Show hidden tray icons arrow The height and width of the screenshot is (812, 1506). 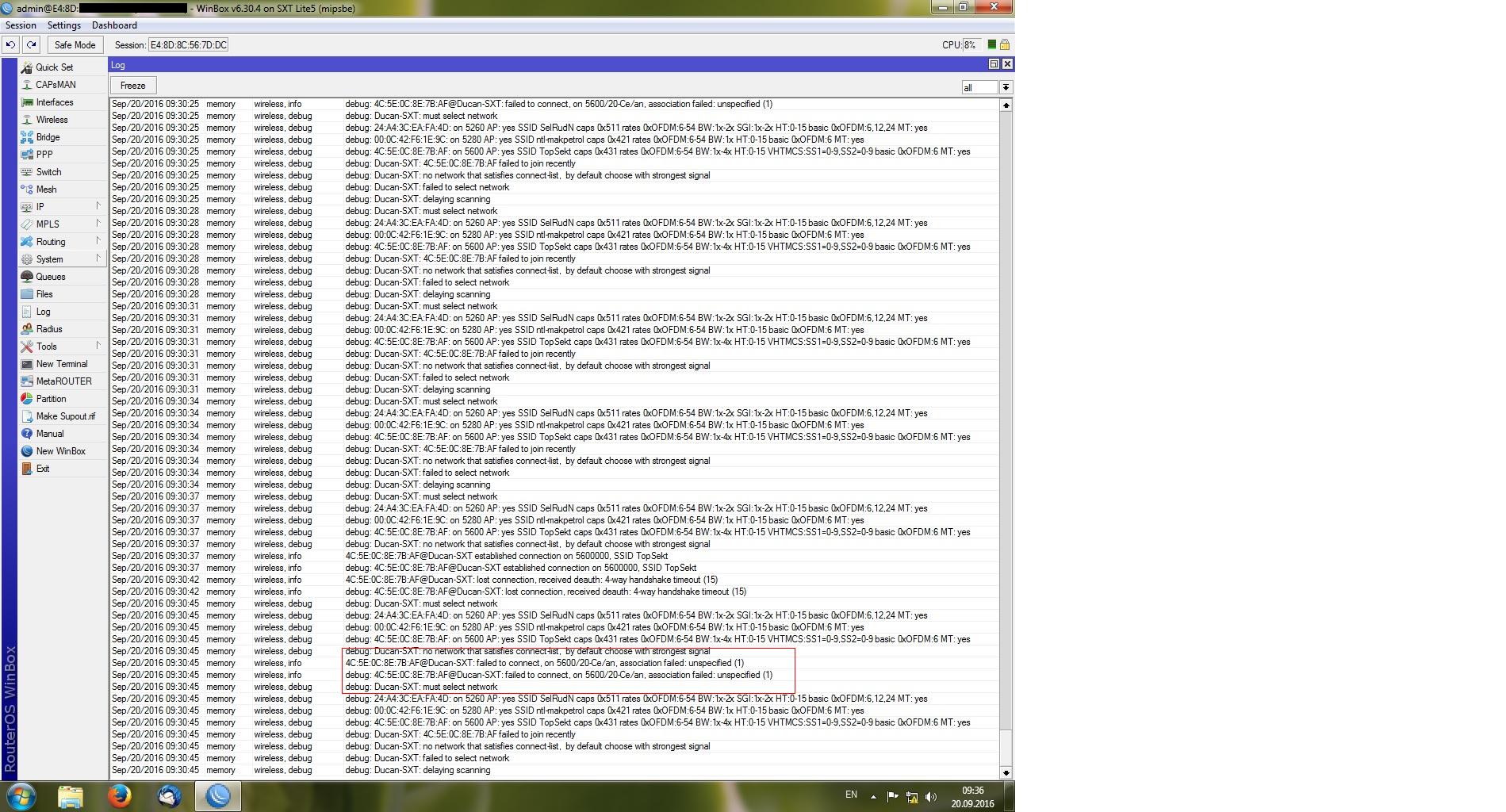click(873, 797)
